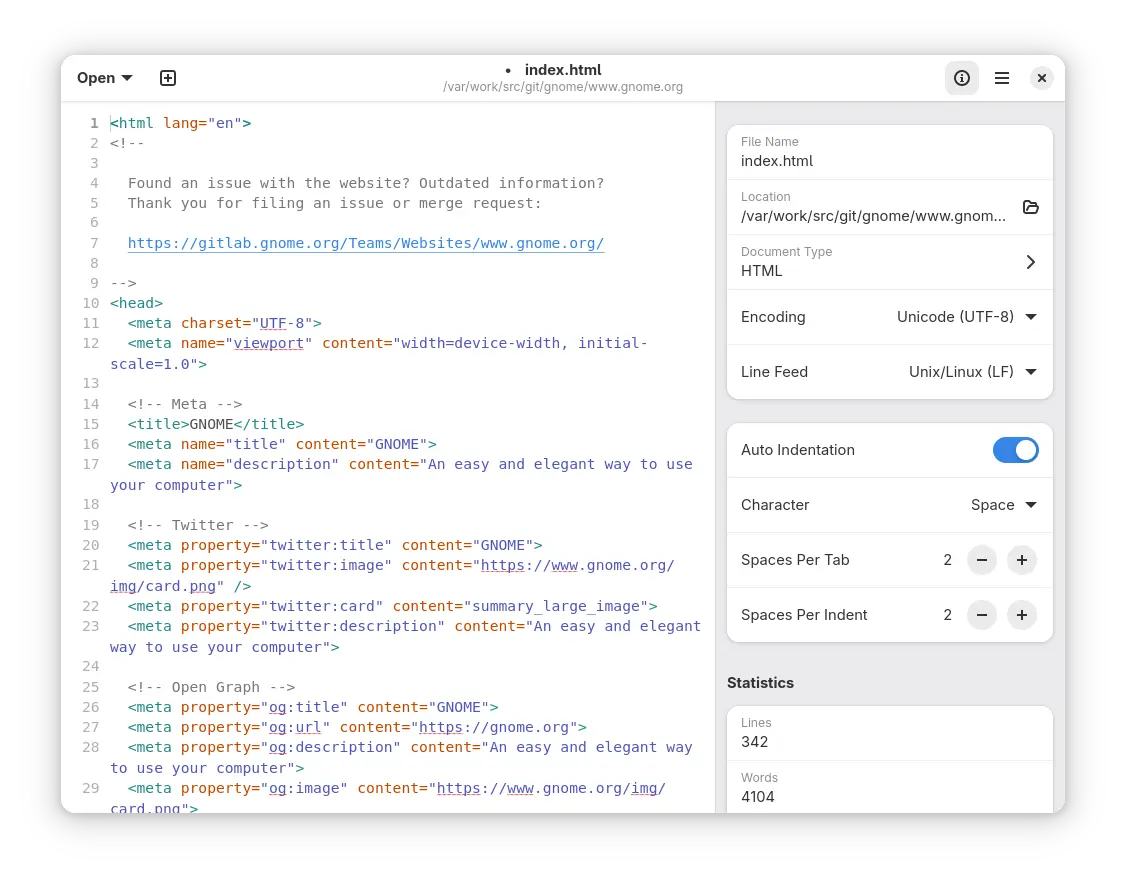
Task: Increase Spaces Per Tab with plus
Action: pyautogui.click(x=1022, y=560)
